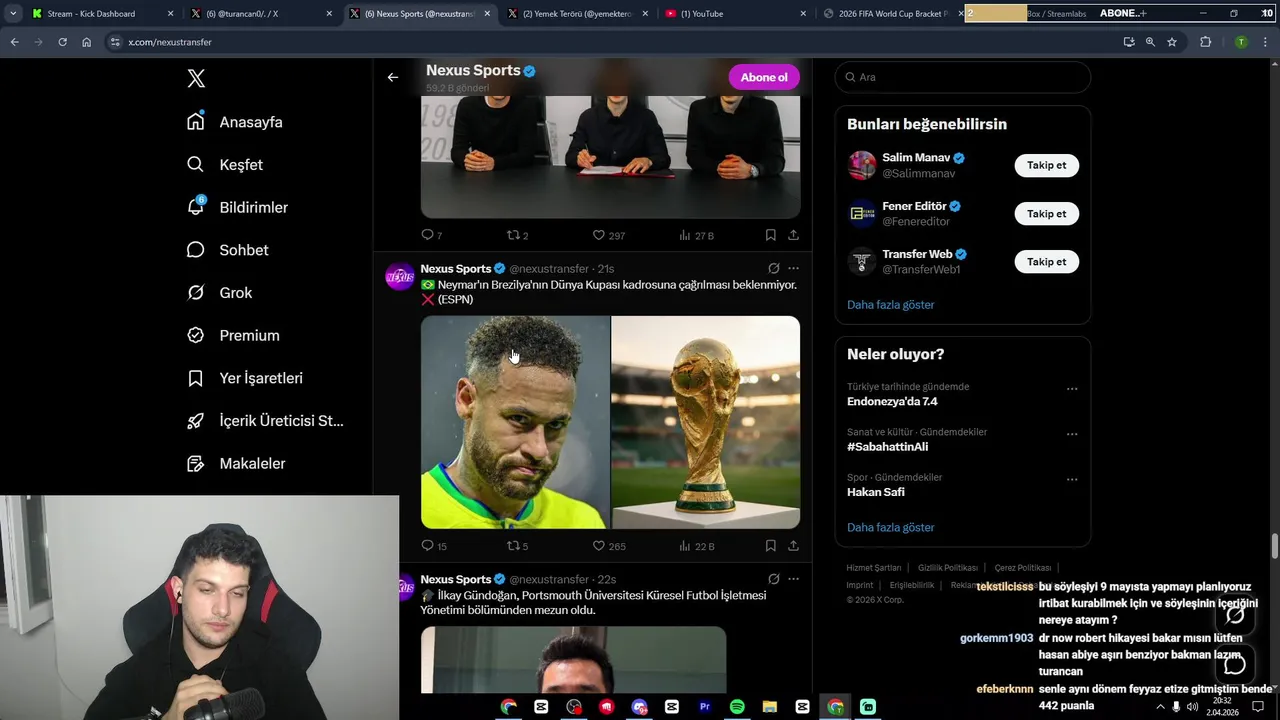Open the Hakan Safi trend
This screenshot has width=1280, height=720.
[x=876, y=492]
